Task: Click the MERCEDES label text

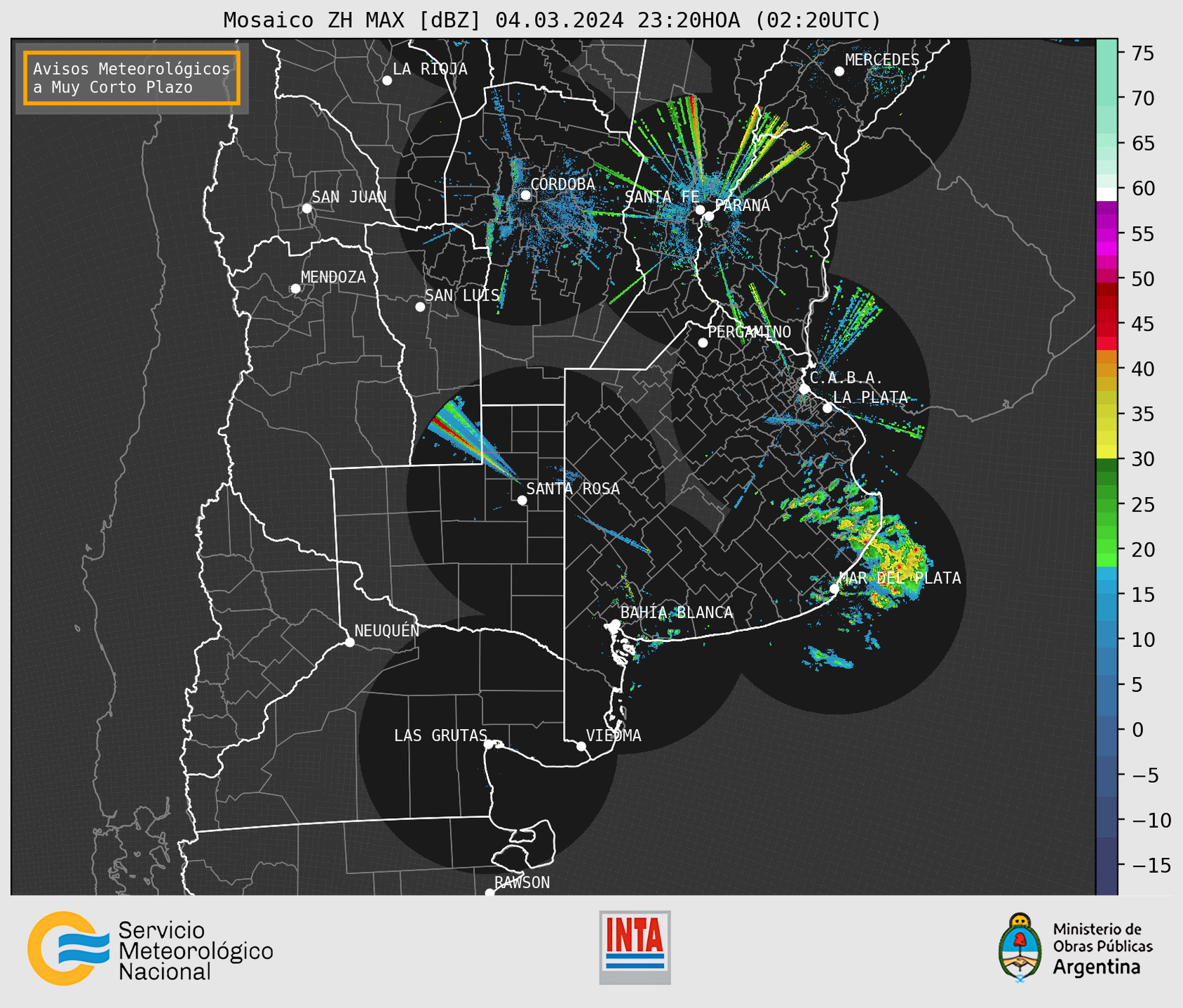Action: (882, 60)
